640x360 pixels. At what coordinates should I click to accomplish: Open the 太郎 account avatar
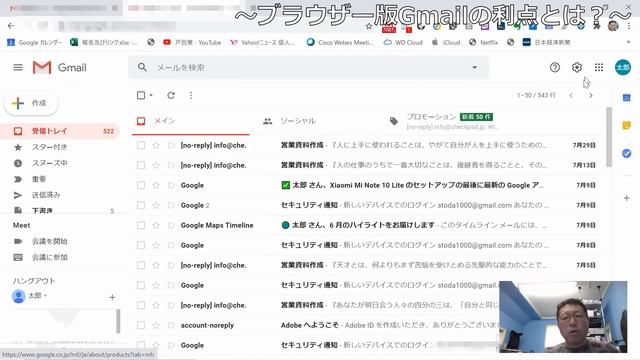click(623, 67)
